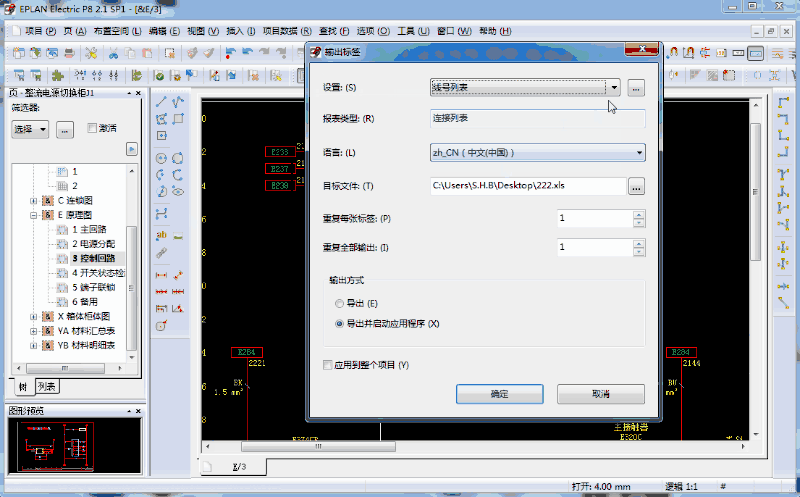Click the 取消 button
The height and width of the screenshot is (497, 800).
(601, 394)
